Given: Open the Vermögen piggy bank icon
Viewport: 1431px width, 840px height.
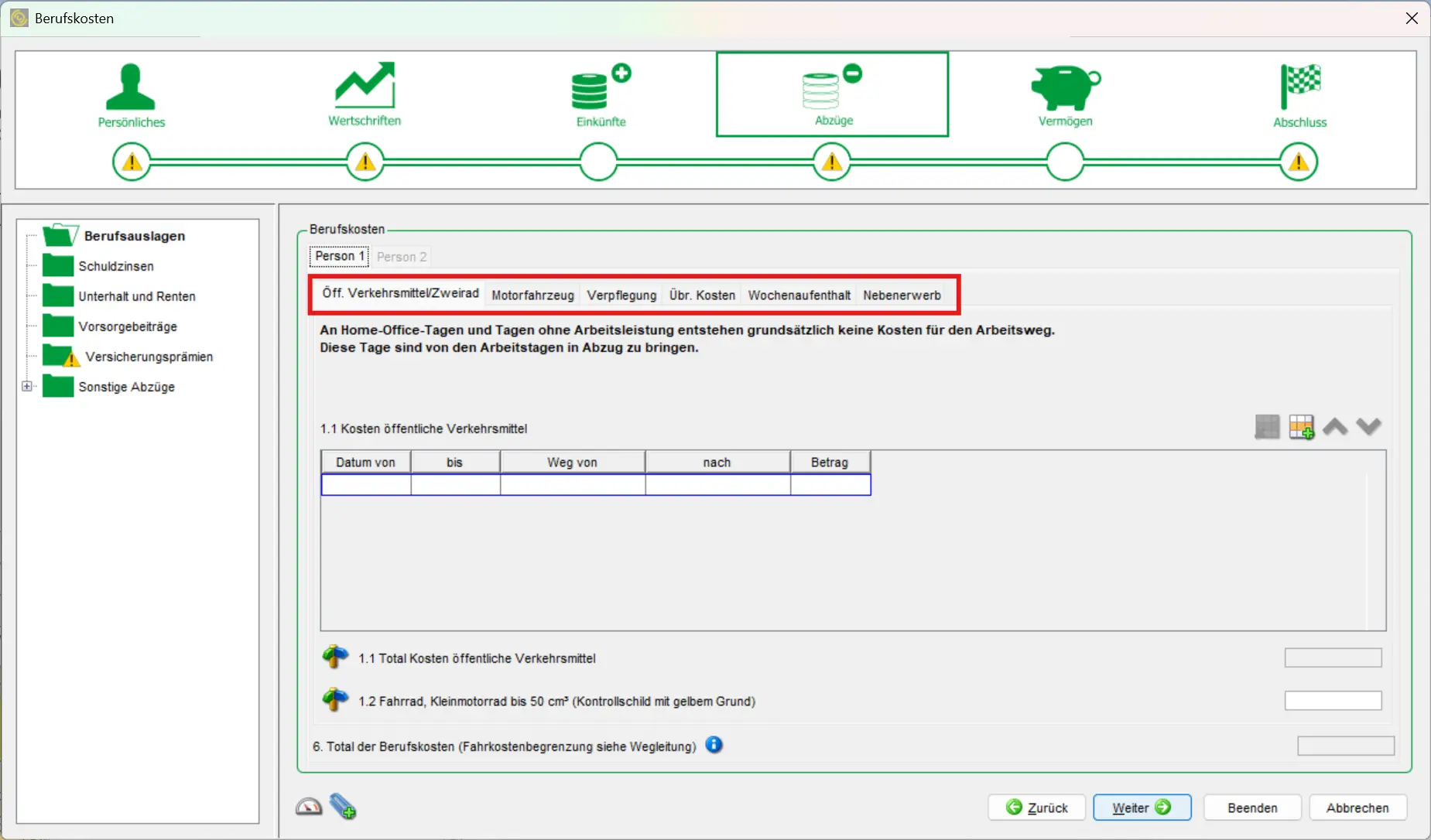Looking at the screenshot, I should (x=1065, y=87).
